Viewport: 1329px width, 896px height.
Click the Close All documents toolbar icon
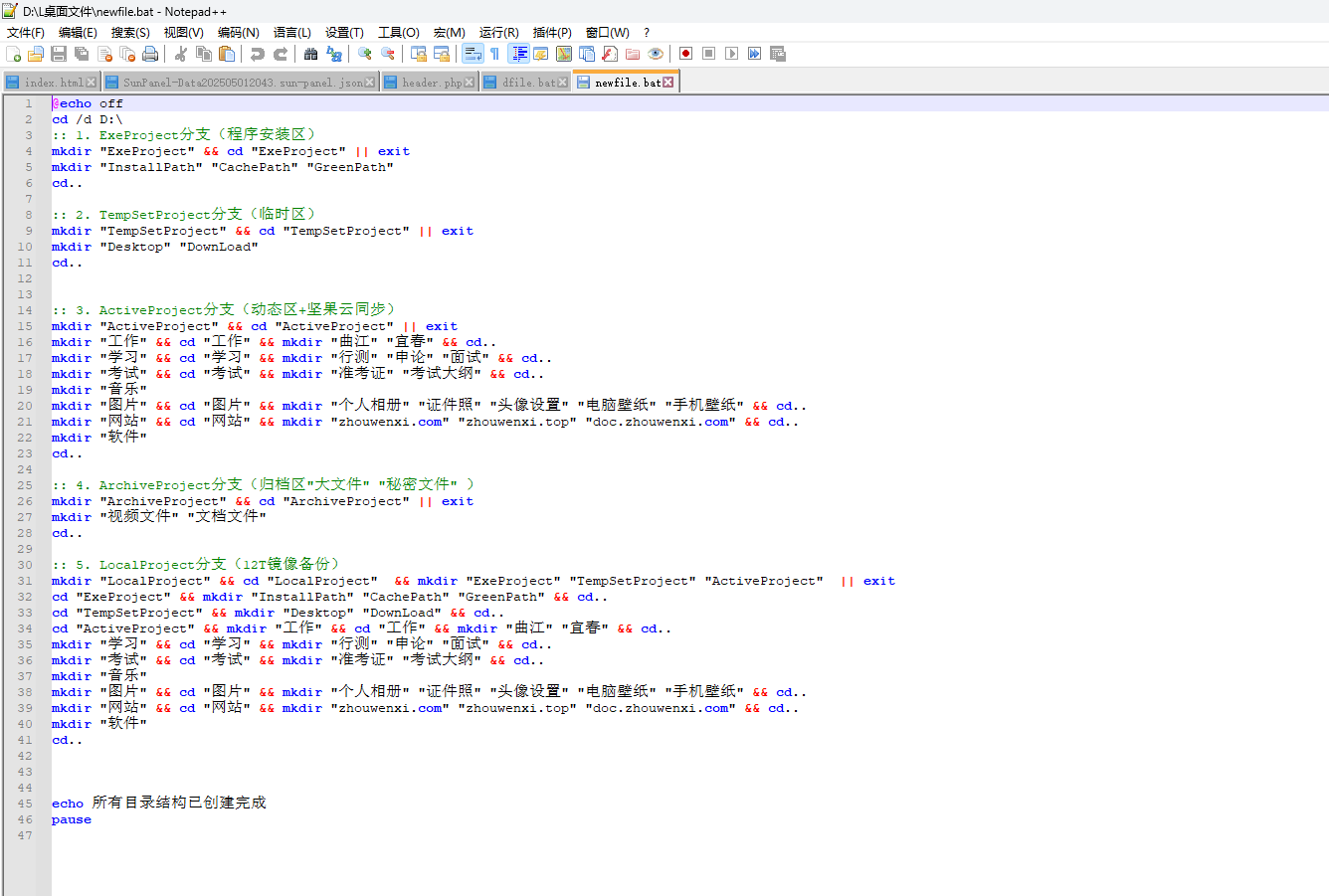pyautogui.click(x=127, y=54)
